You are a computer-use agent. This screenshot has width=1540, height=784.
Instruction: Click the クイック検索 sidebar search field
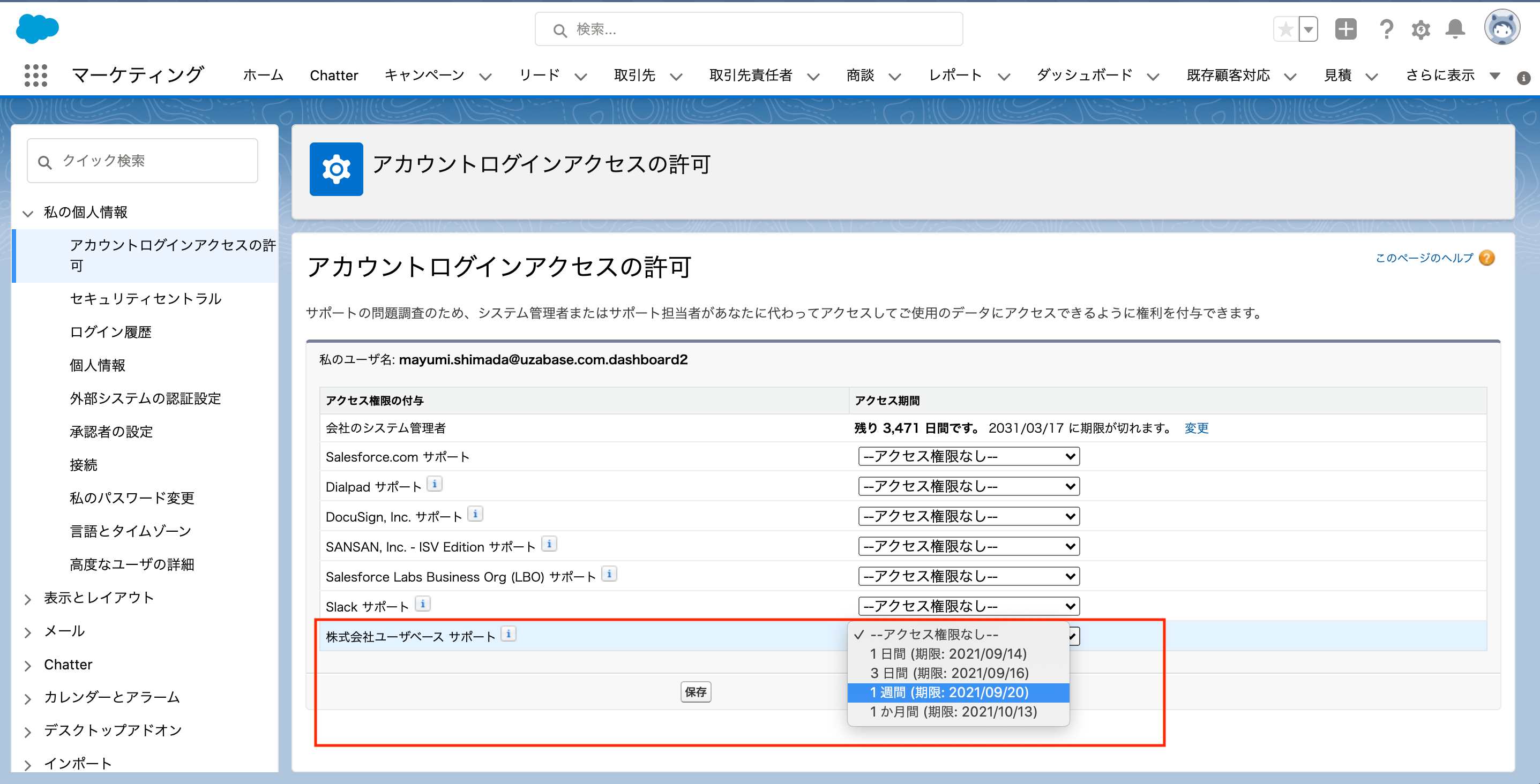pos(143,161)
